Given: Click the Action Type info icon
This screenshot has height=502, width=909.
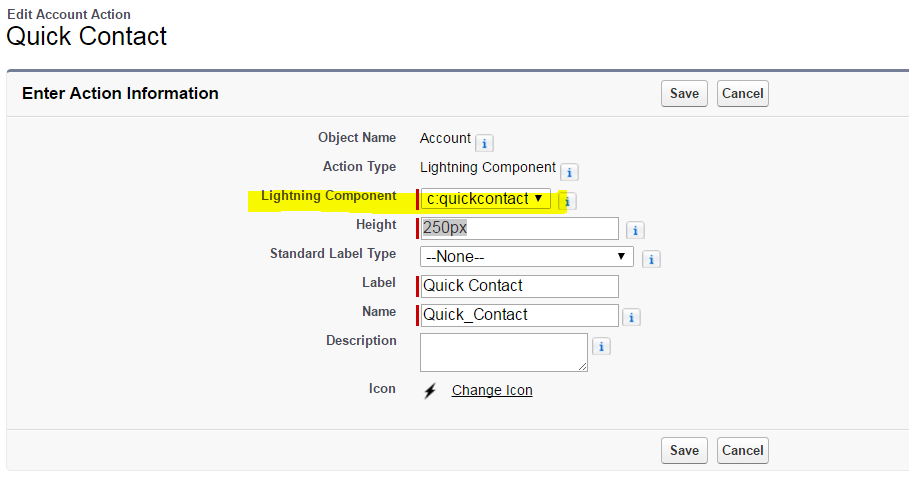Looking at the screenshot, I should click(569, 172).
